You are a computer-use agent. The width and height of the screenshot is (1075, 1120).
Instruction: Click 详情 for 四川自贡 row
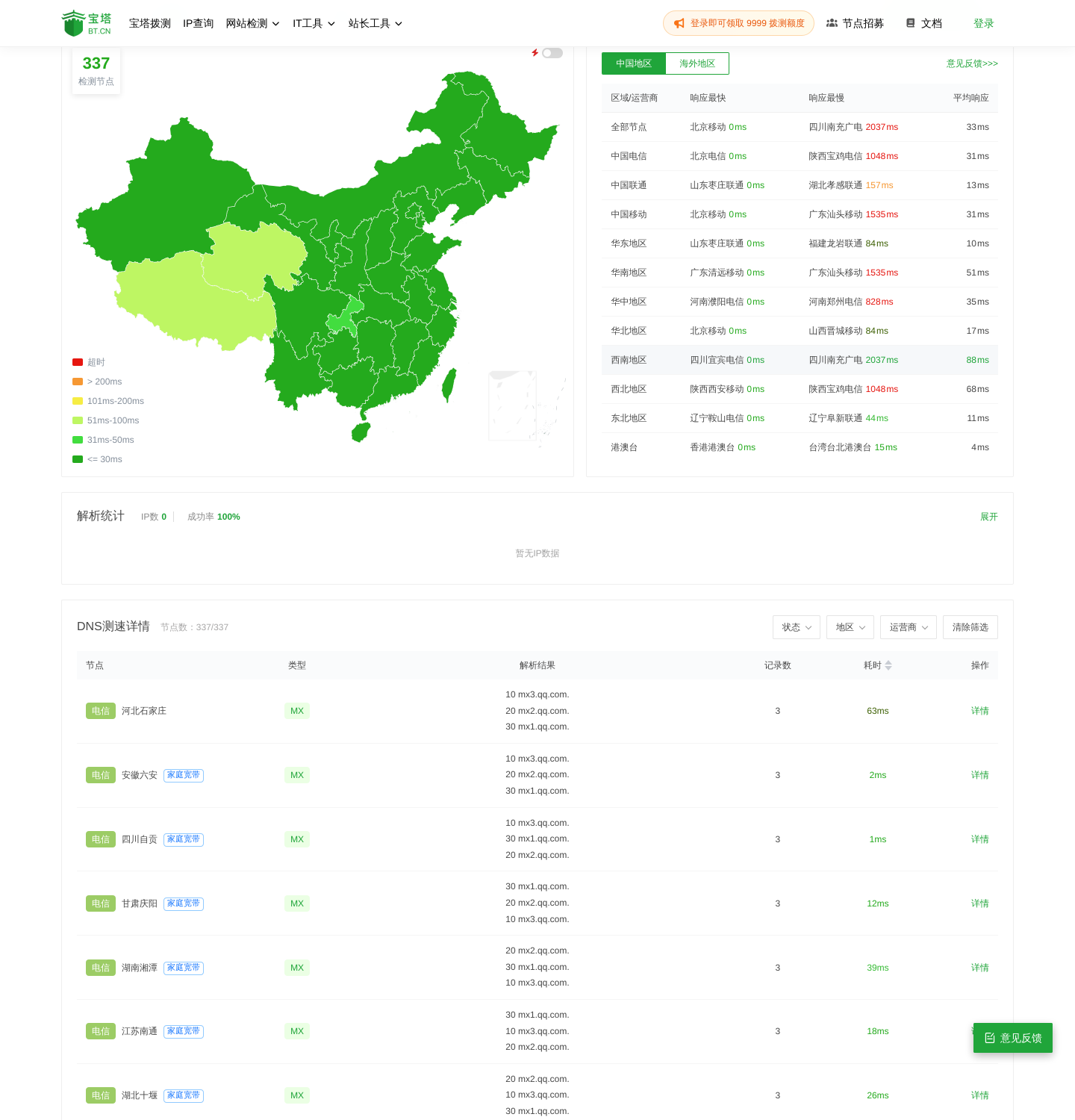click(x=980, y=839)
